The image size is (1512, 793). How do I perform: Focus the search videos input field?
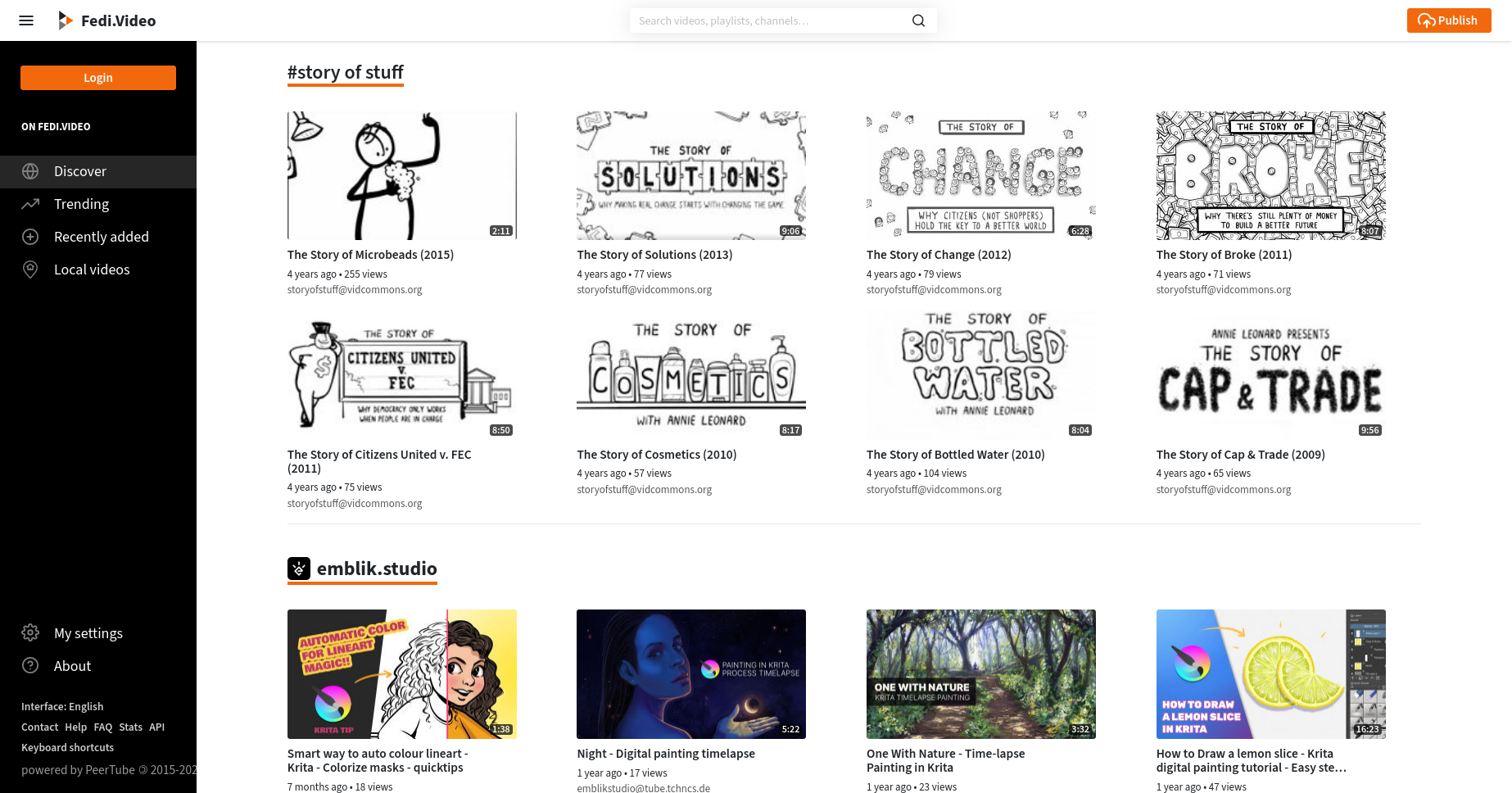pyautogui.click(x=770, y=20)
